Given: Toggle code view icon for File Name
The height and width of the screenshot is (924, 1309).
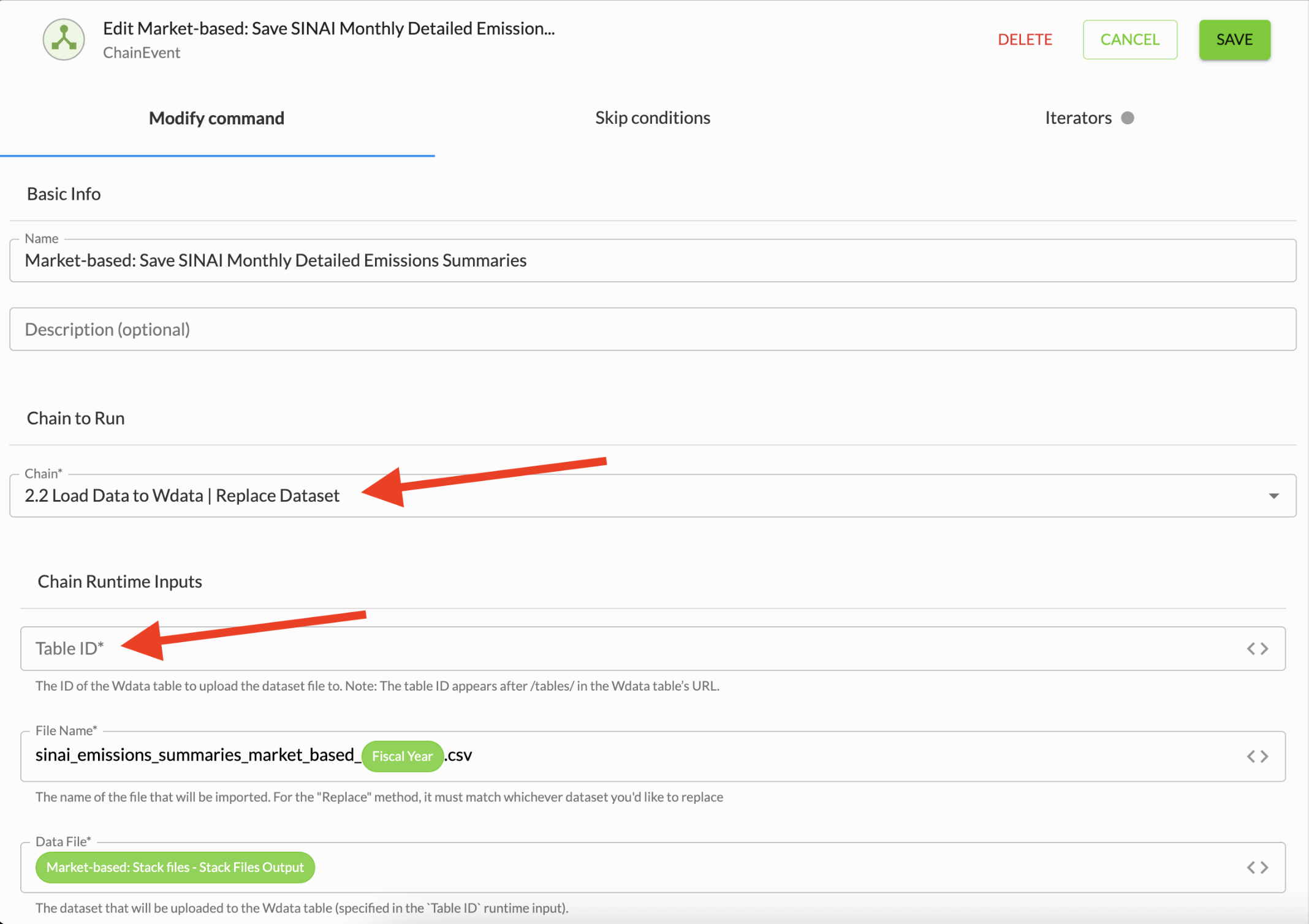Looking at the screenshot, I should (1257, 756).
